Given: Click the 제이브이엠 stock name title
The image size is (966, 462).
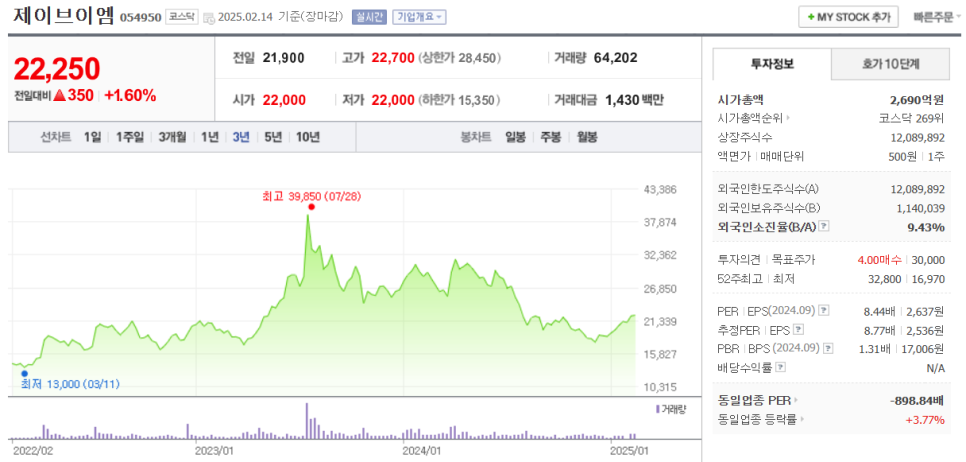Looking at the screenshot, I should click(x=64, y=16).
